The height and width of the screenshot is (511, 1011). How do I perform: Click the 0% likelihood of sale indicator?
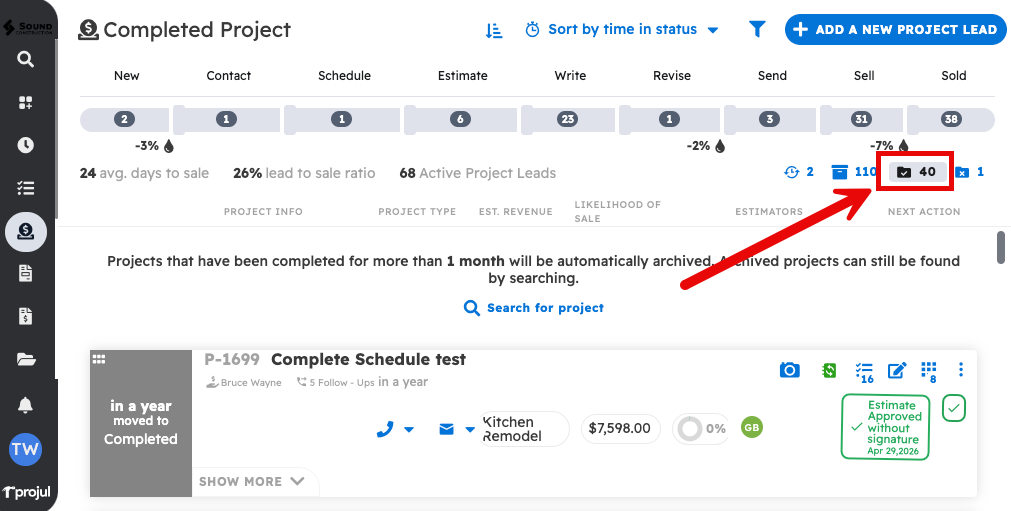tap(700, 428)
